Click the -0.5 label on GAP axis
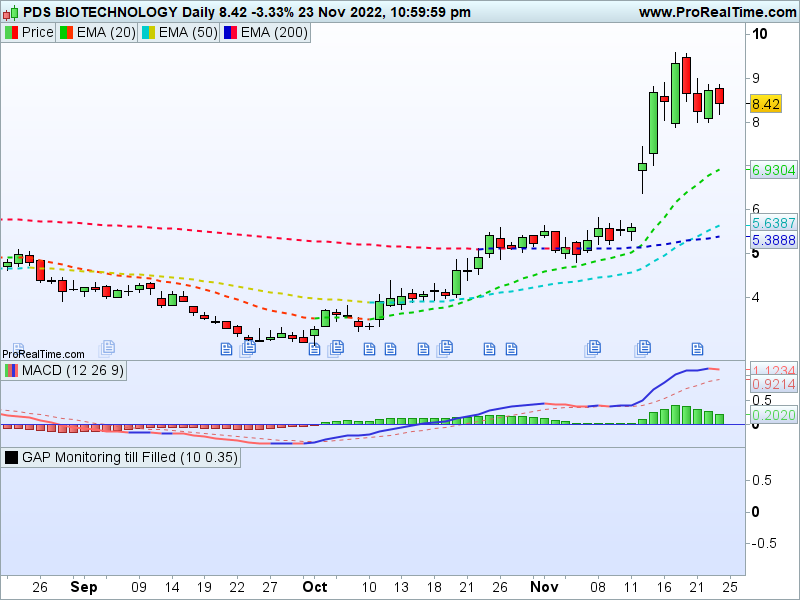Viewport: 800px width, 600px height. point(764,543)
